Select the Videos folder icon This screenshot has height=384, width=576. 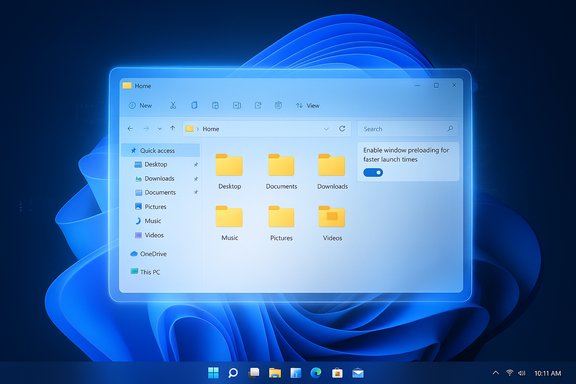tap(332, 216)
